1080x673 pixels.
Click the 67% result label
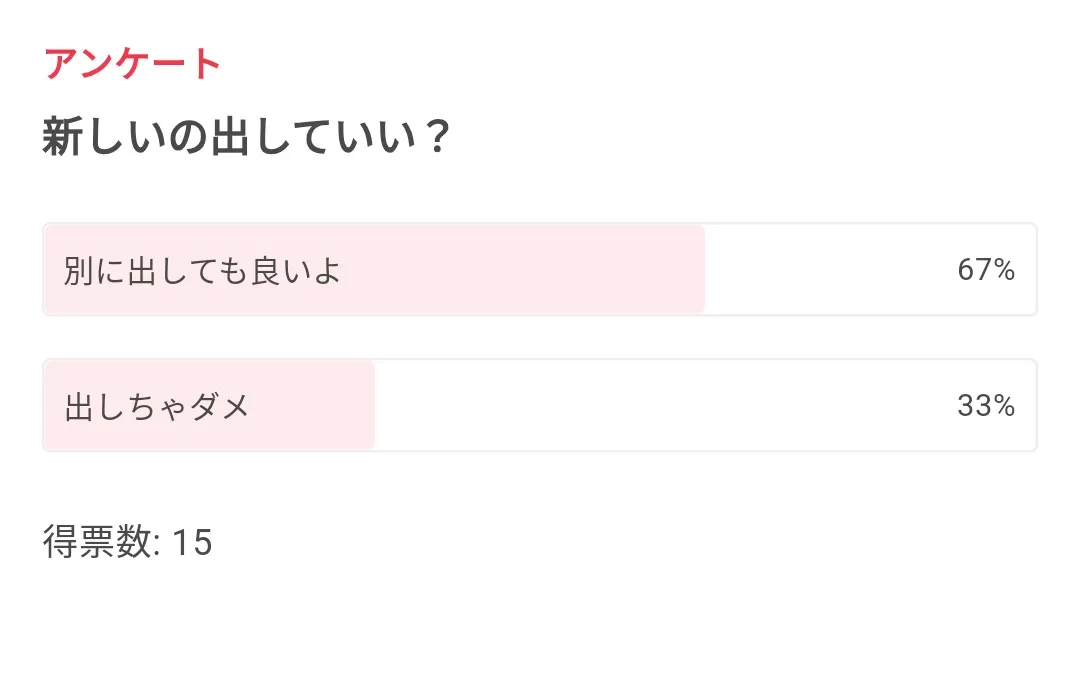(x=986, y=270)
